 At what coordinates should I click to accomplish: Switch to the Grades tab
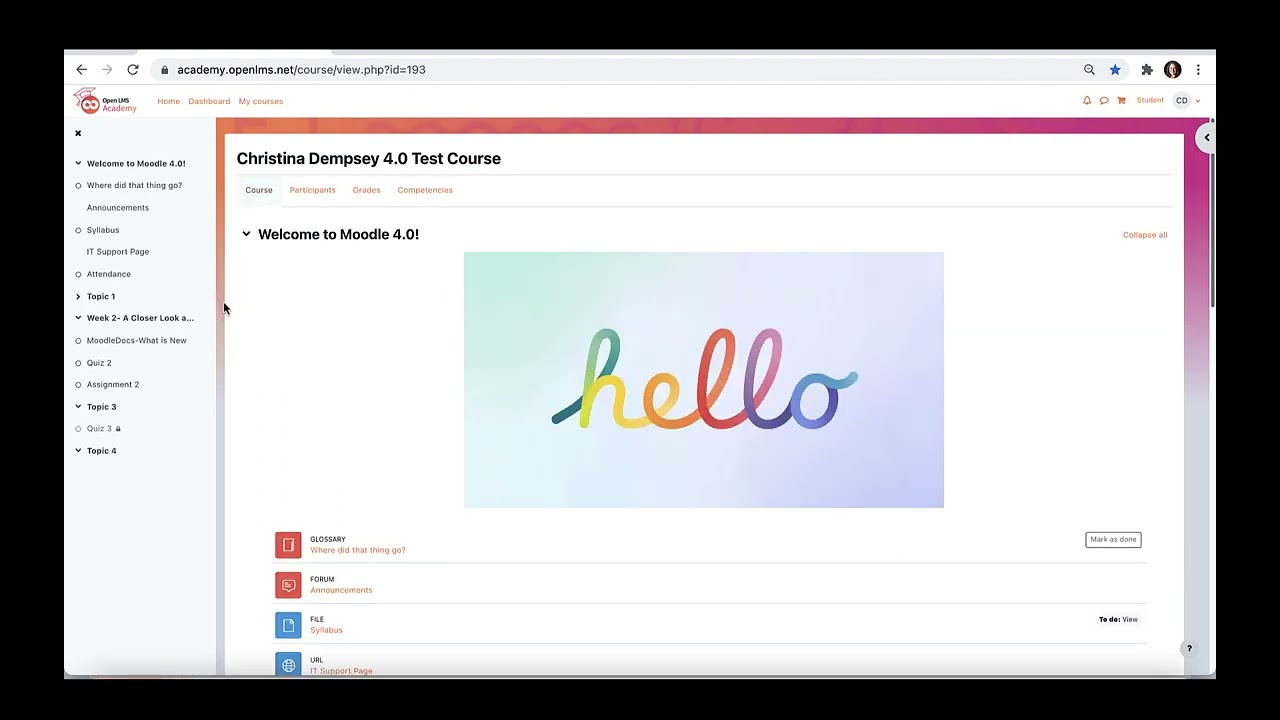point(366,190)
